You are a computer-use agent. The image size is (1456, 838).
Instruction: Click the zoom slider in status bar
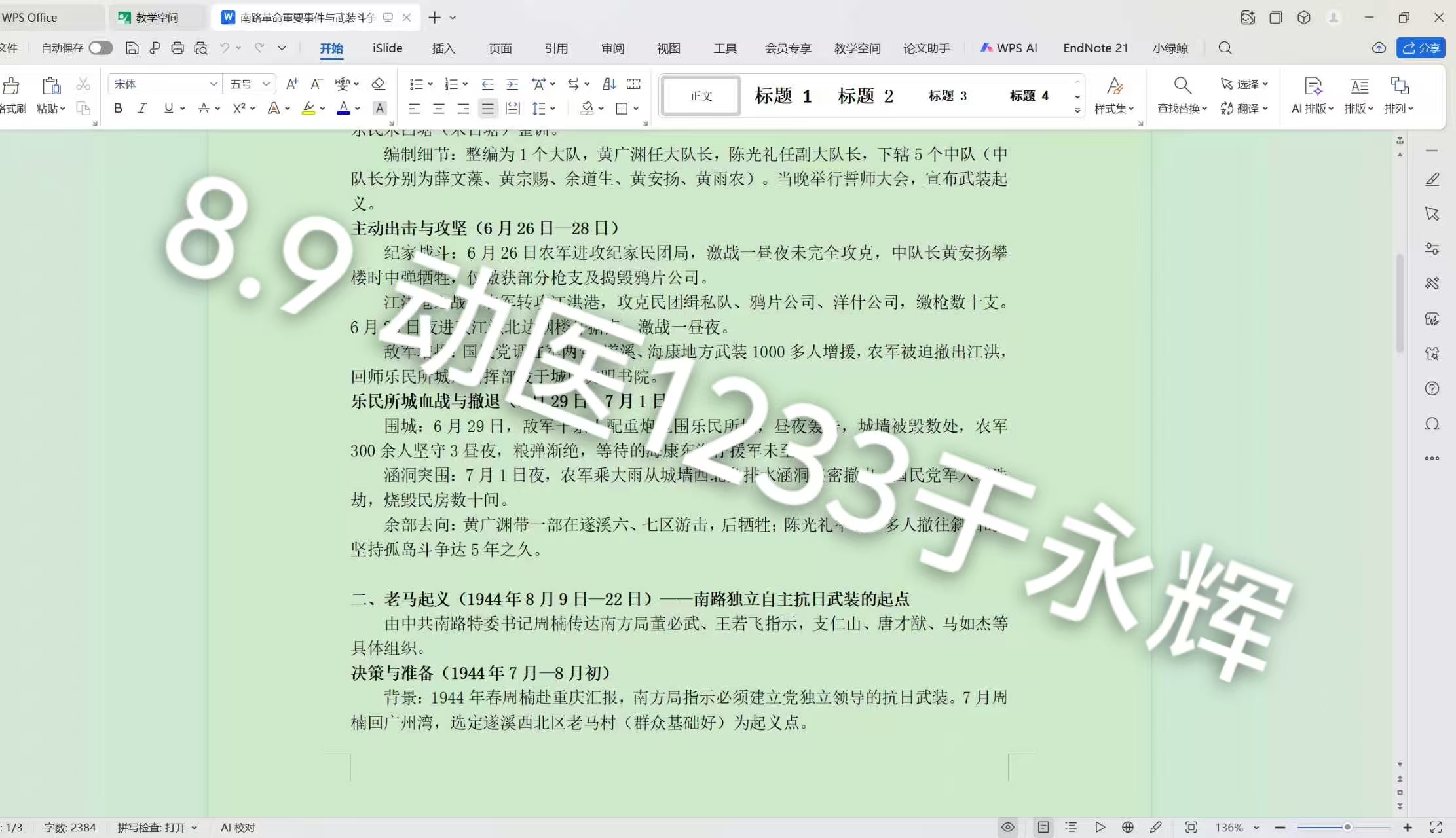pos(1343,828)
